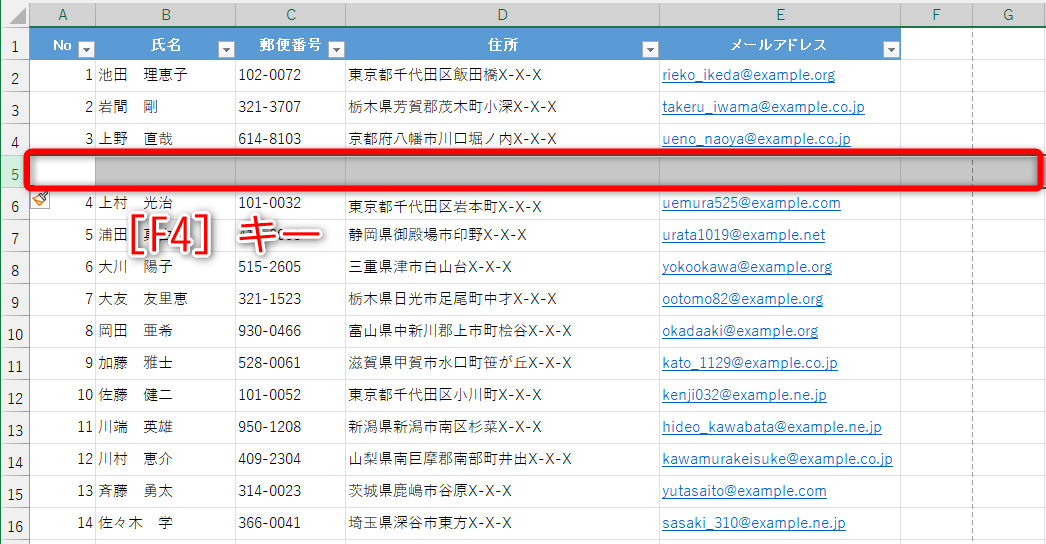Open the No column filter dropdown

point(87,49)
